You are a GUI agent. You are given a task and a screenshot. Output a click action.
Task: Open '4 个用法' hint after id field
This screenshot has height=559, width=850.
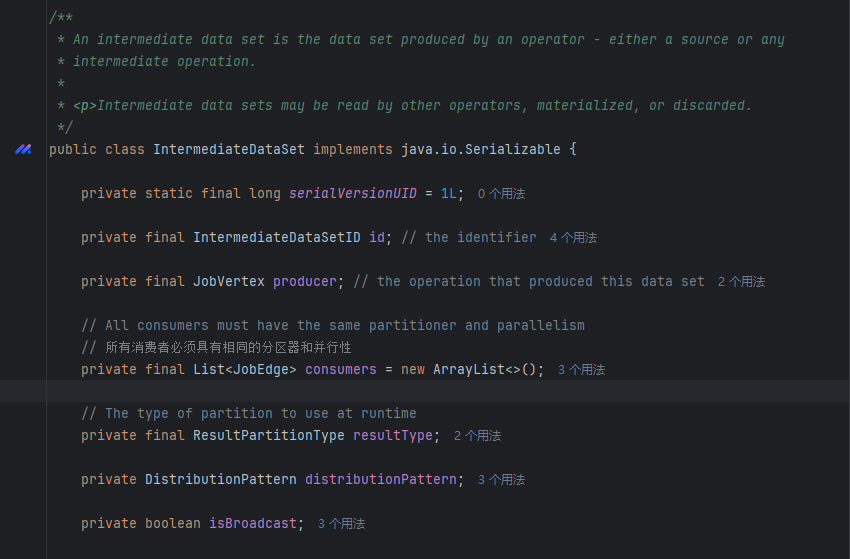(x=574, y=238)
